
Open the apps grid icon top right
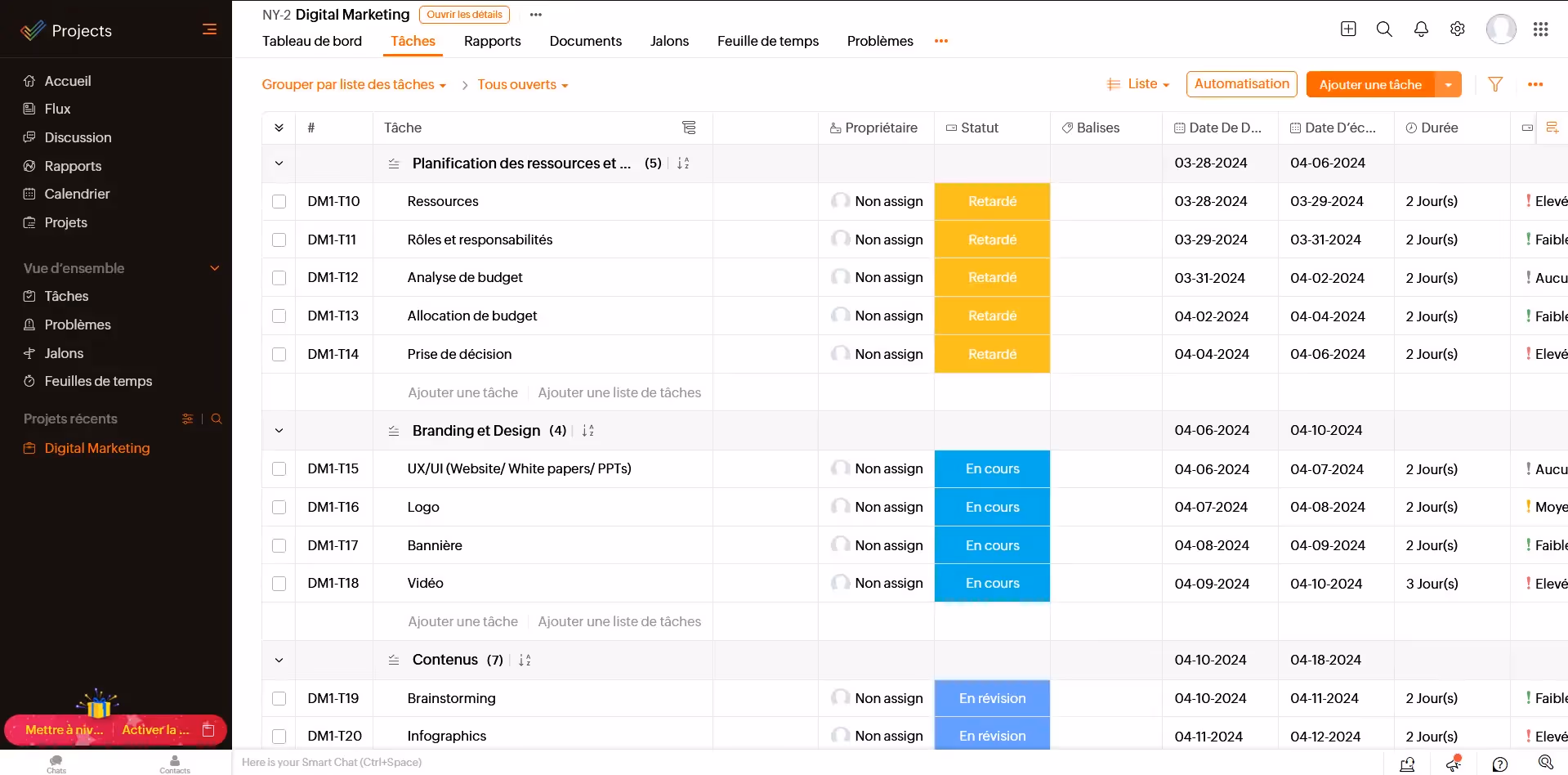1542,29
